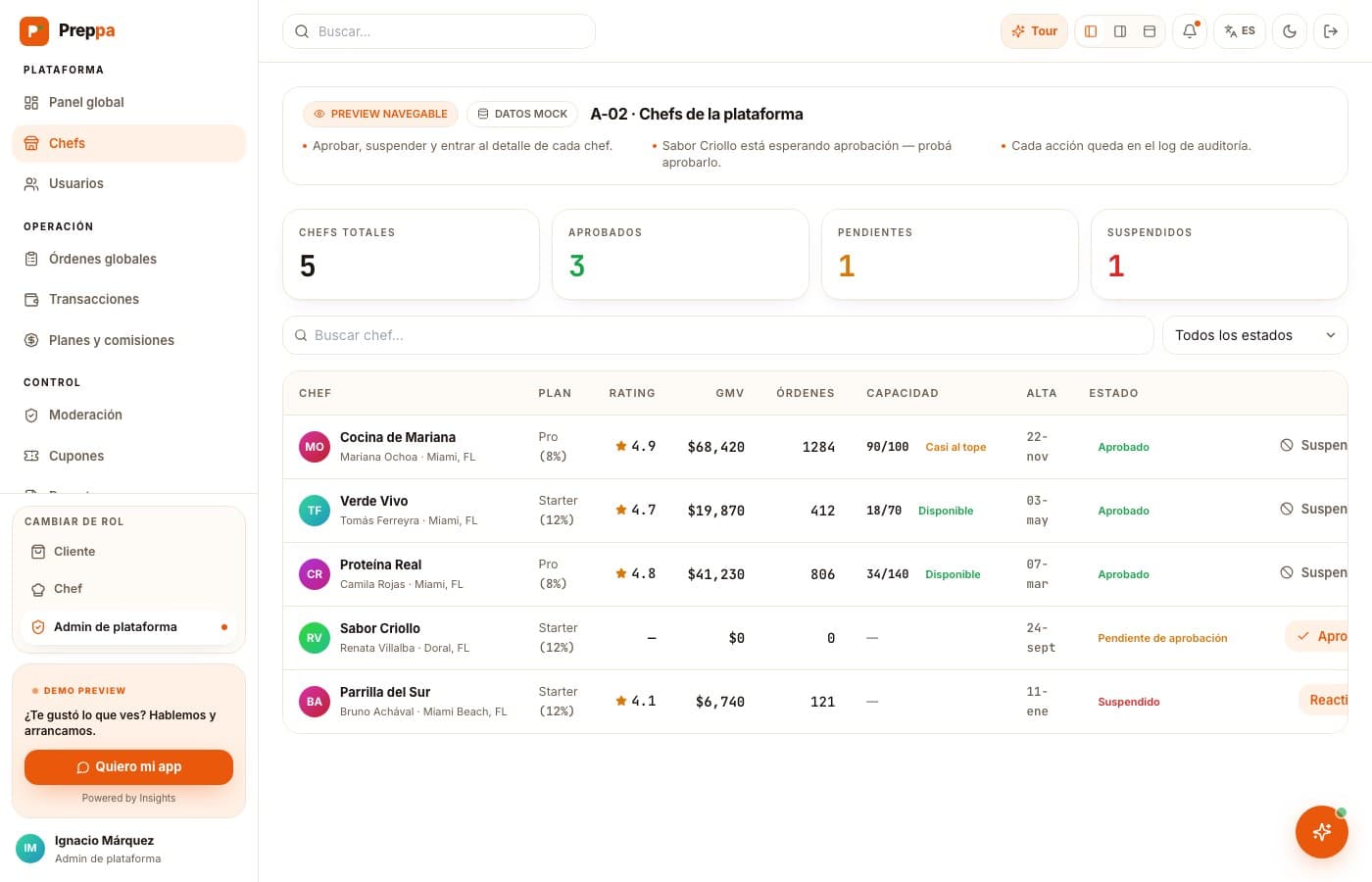The width and height of the screenshot is (1372, 882).
Task: Open Panel global in sidebar
Action: 128,103
